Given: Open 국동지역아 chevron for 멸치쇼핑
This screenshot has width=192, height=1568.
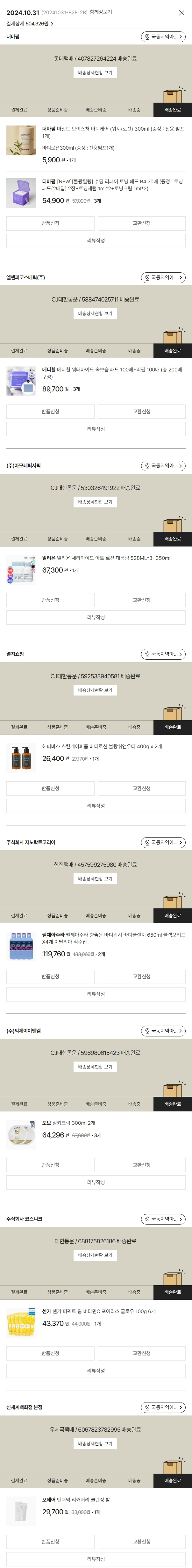Looking at the screenshot, I should click(x=181, y=654).
